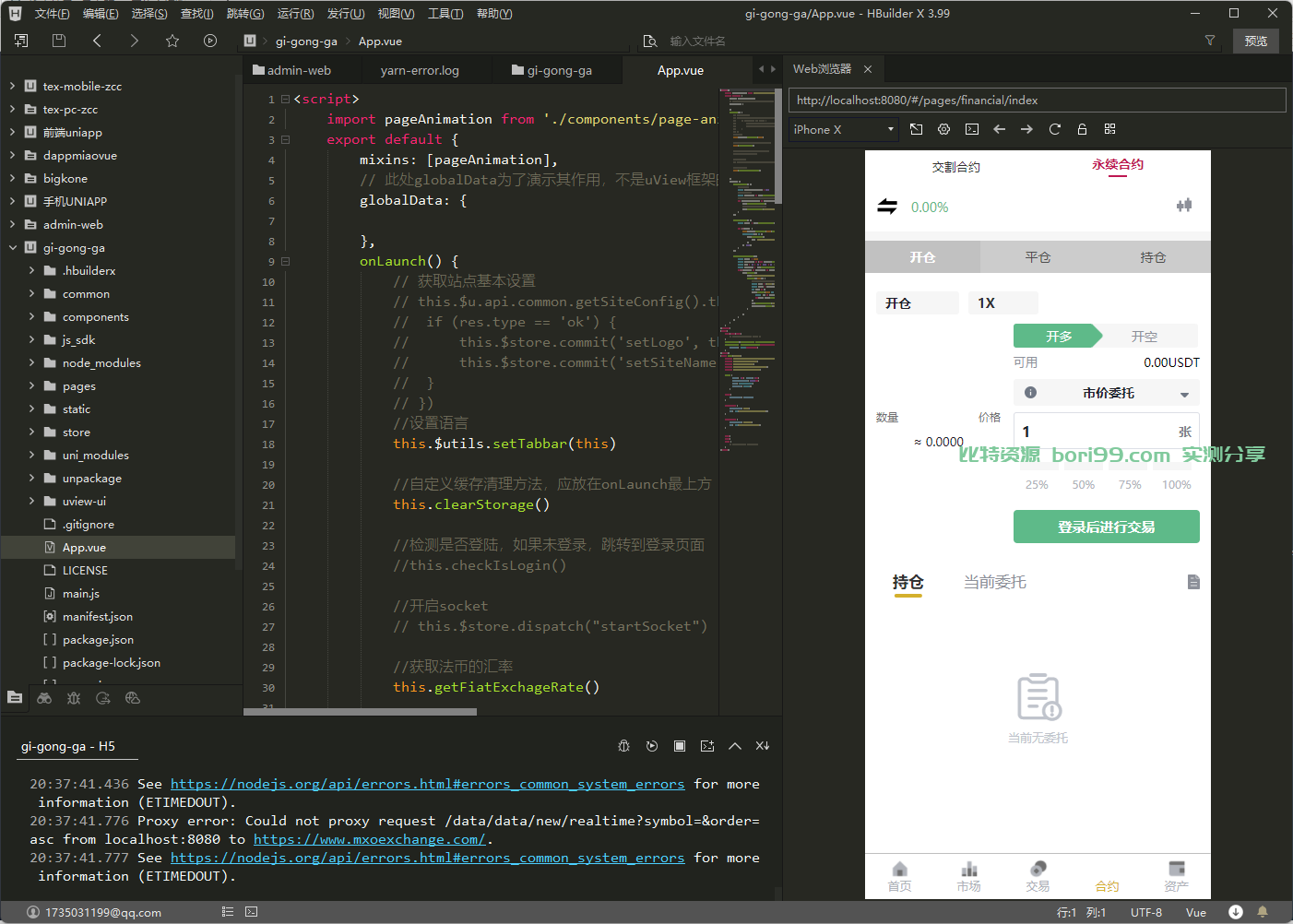Expand the admin-web project
Image resolution: width=1293 pixels, height=924 pixels.
click(x=12, y=224)
